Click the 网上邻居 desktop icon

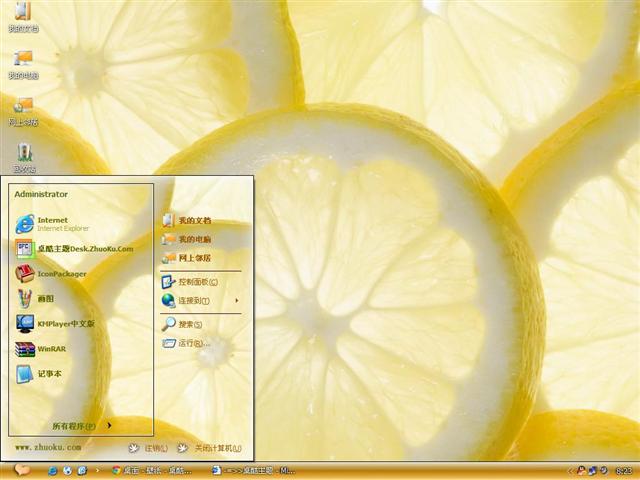(23, 110)
